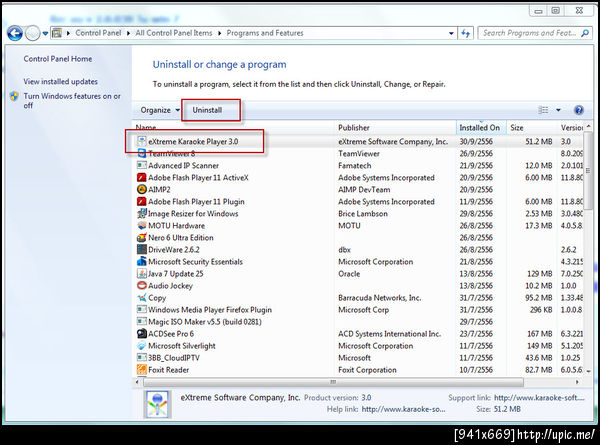Refresh the Programs and Features page
The width and height of the screenshot is (600, 445).
pos(465,33)
